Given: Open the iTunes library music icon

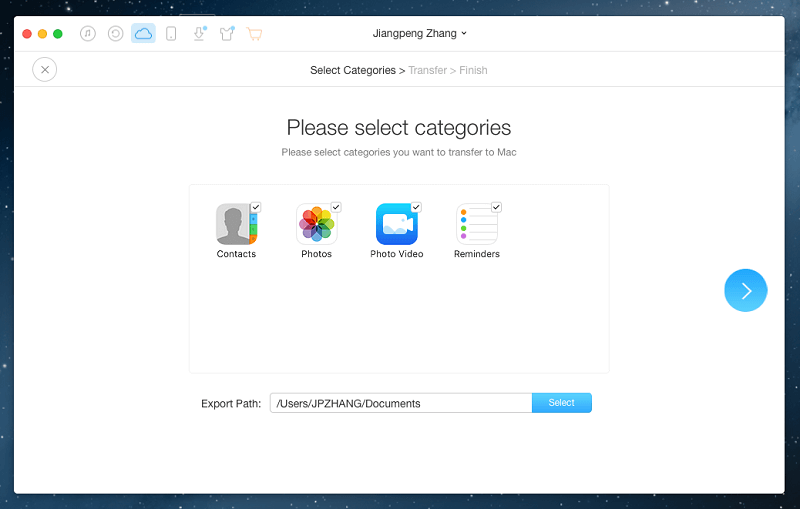Looking at the screenshot, I should click(x=88, y=34).
